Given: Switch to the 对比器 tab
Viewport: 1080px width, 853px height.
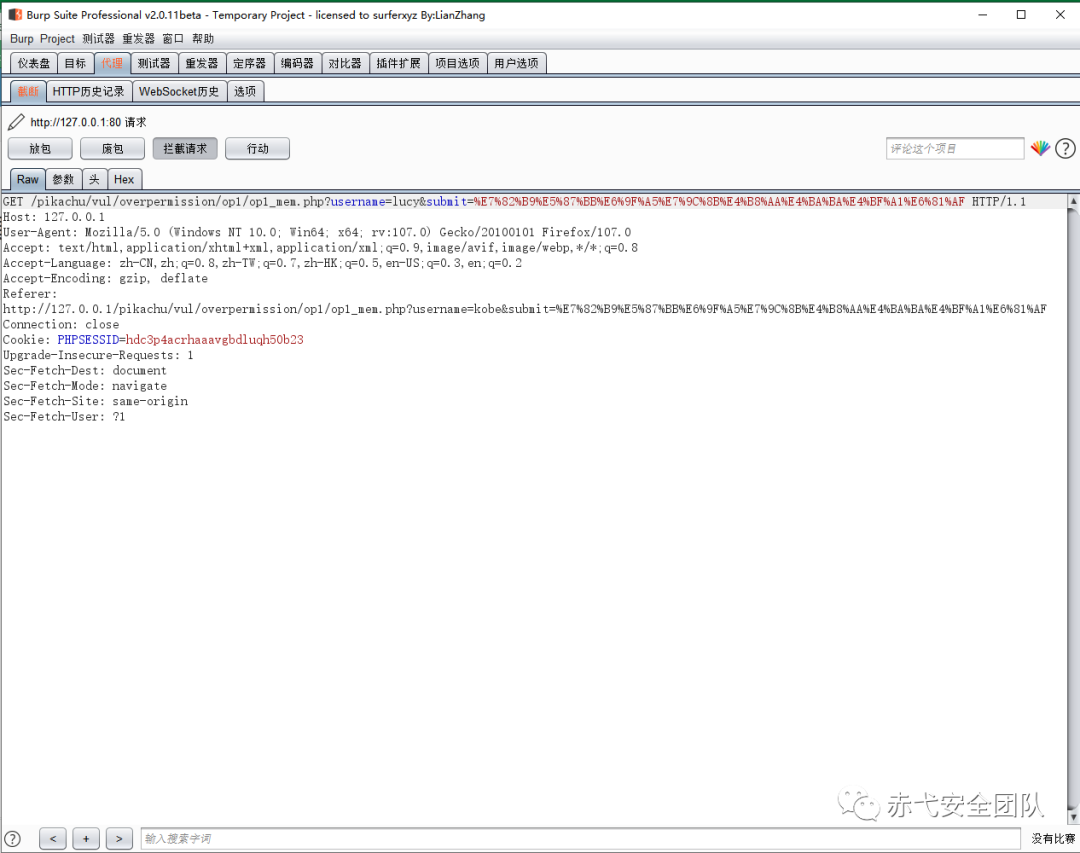Looking at the screenshot, I should point(345,63).
